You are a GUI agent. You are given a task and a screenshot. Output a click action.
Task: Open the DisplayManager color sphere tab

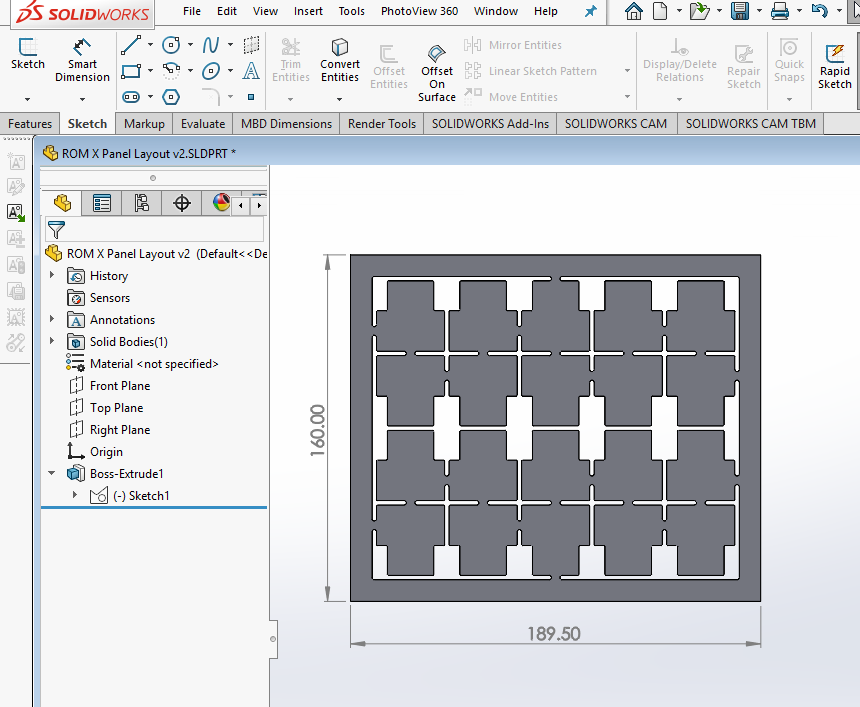(x=221, y=203)
